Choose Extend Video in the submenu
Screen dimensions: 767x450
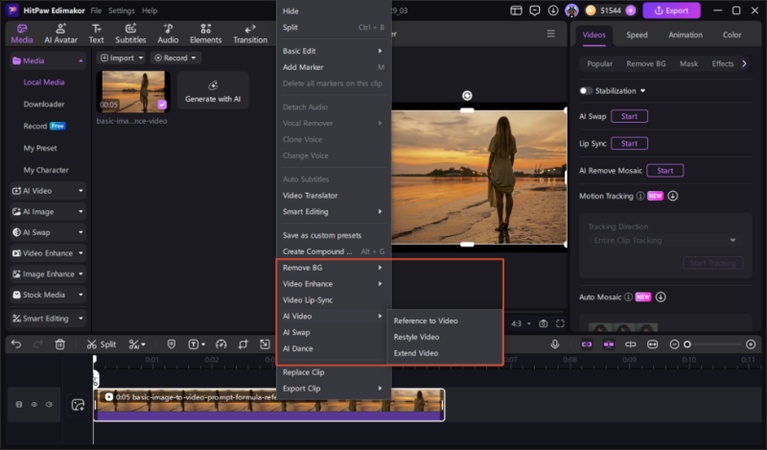point(416,353)
